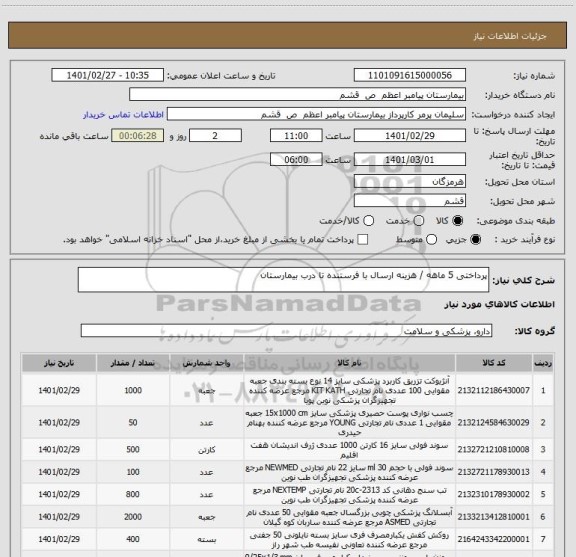Click item code 2132721210810008
Image resolution: width=576 pixels, height=557 pixels.
tap(493, 449)
